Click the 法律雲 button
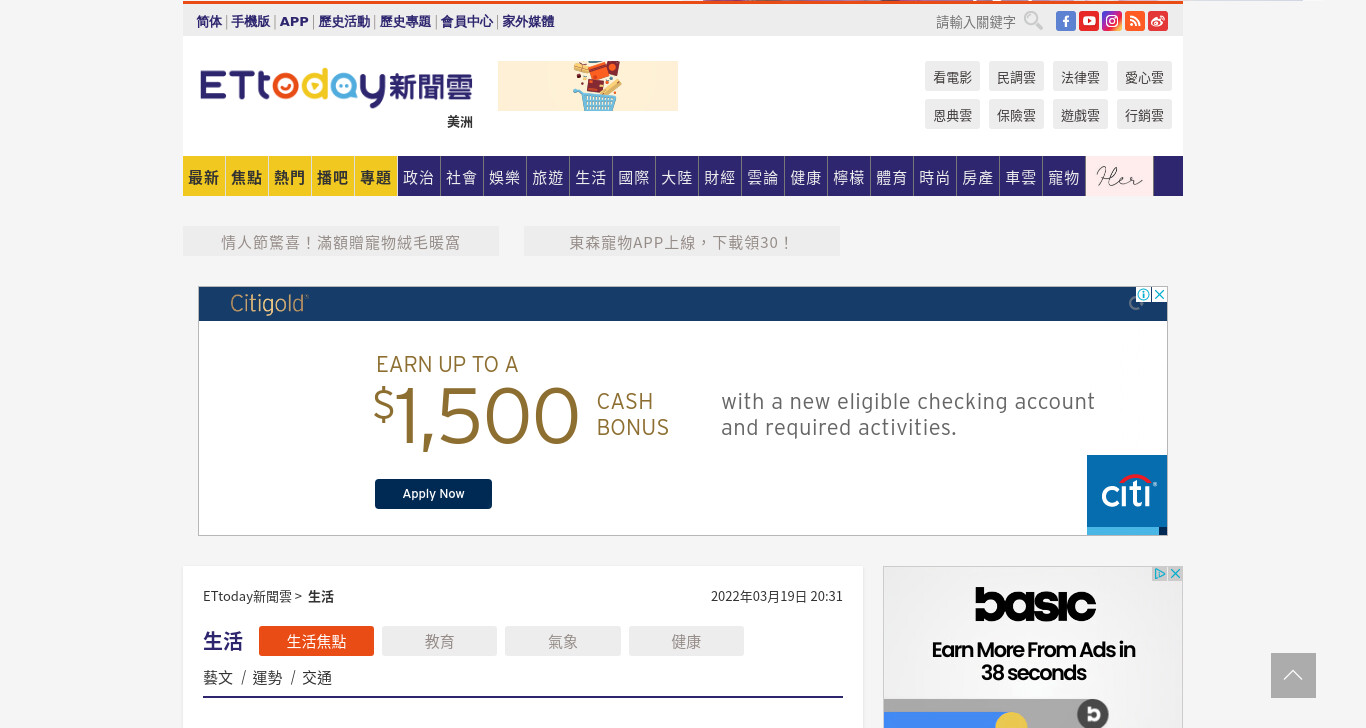The image size is (1366, 728). click(1080, 76)
